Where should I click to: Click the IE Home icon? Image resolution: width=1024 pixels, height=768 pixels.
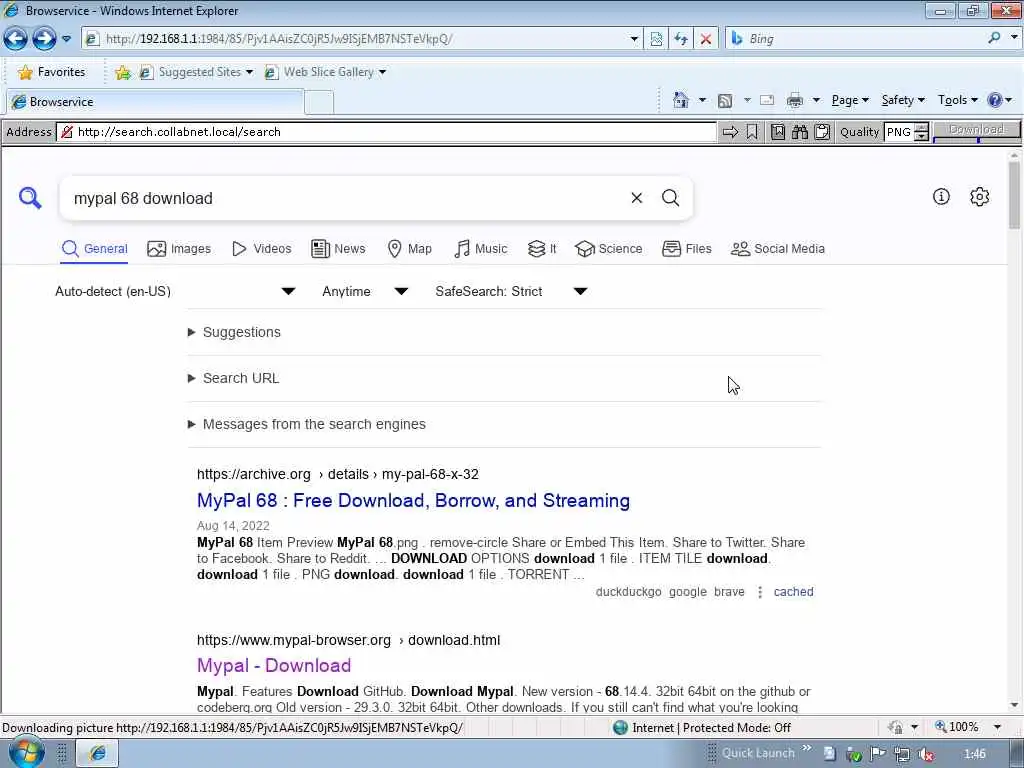(x=680, y=100)
